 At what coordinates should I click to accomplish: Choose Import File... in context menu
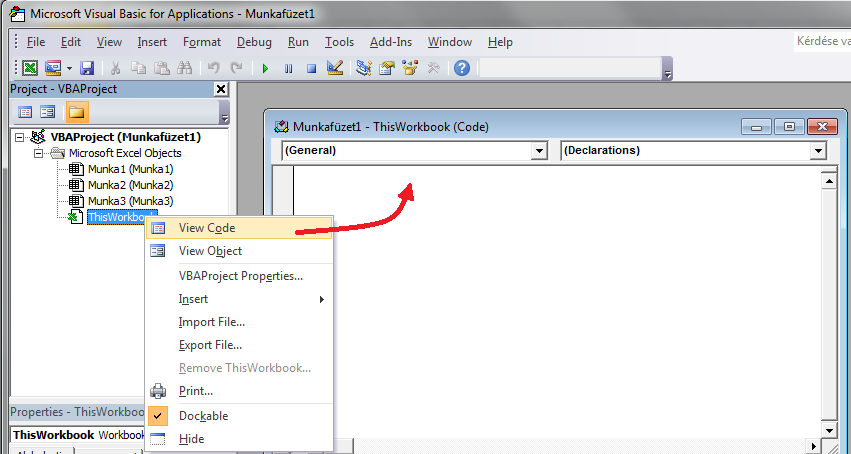tap(239, 322)
